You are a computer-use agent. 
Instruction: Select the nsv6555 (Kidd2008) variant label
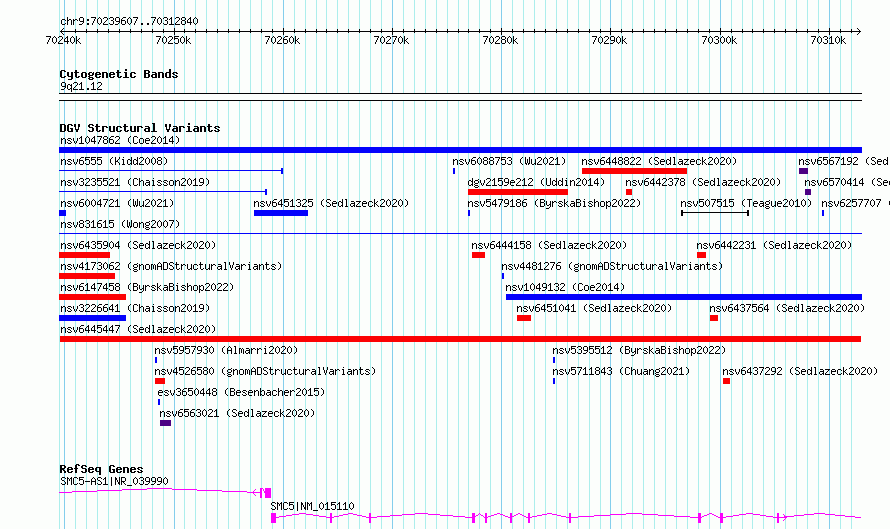coord(114,161)
